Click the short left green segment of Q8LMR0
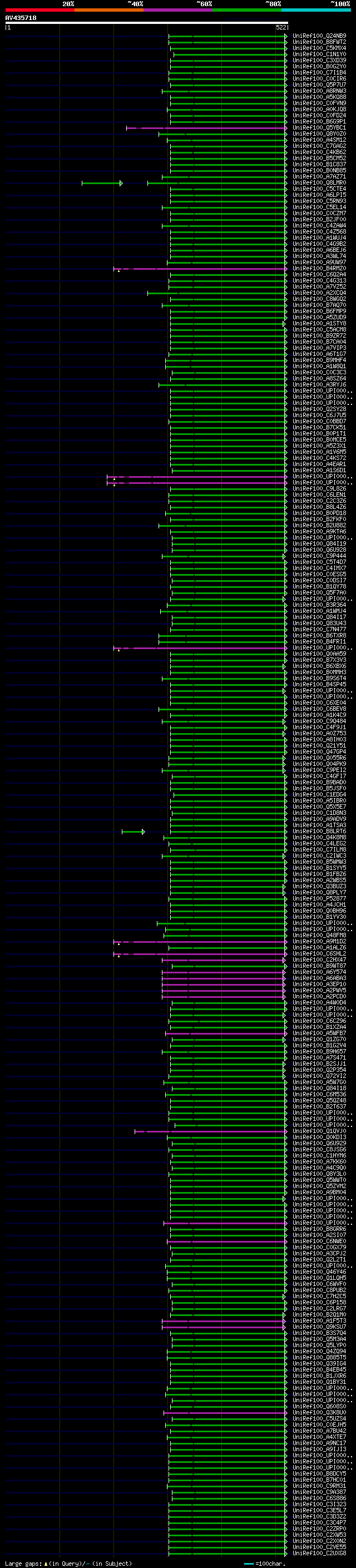 [x=102, y=182]
